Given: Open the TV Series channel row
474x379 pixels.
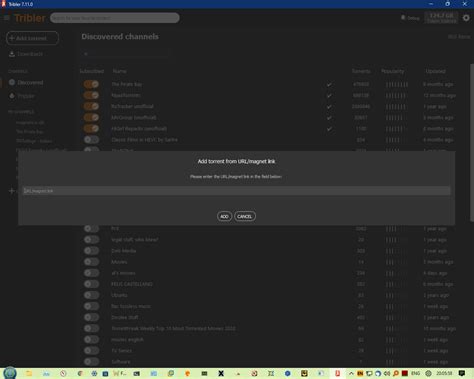Looking at the screenshot, I should pyautogui.click(x=121, y=350).
